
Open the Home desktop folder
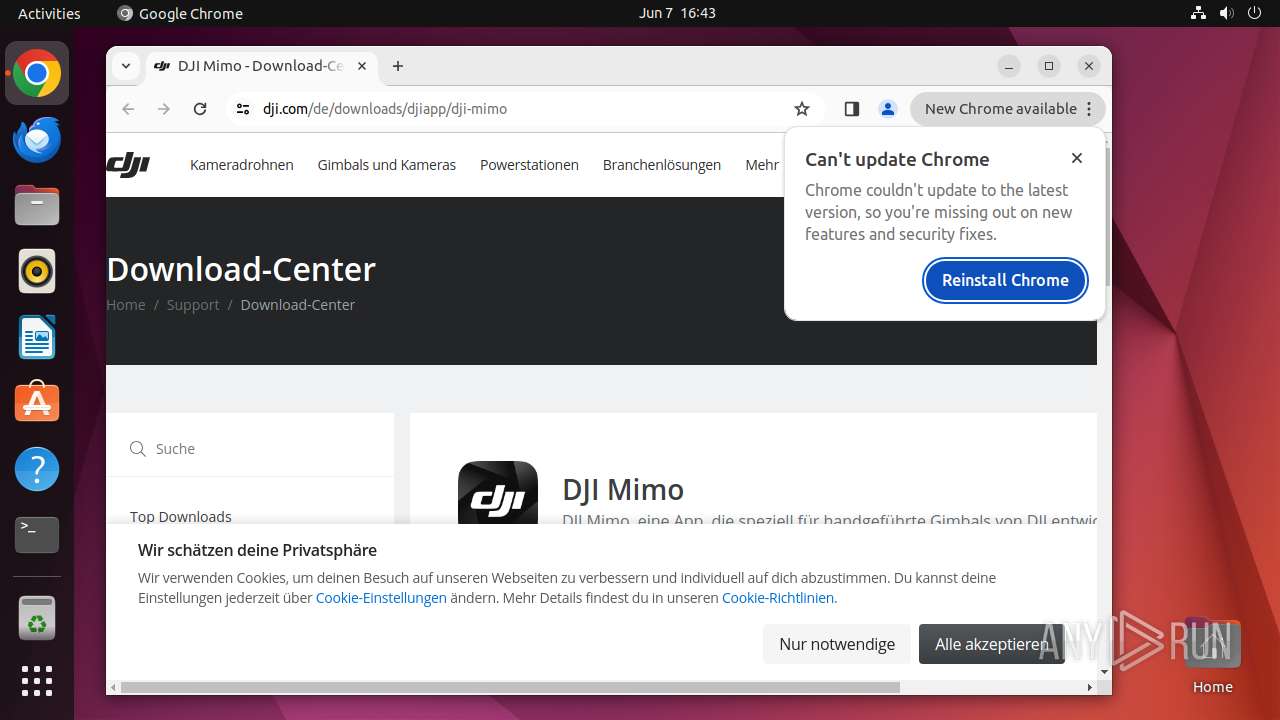[x=1212, y=656]
